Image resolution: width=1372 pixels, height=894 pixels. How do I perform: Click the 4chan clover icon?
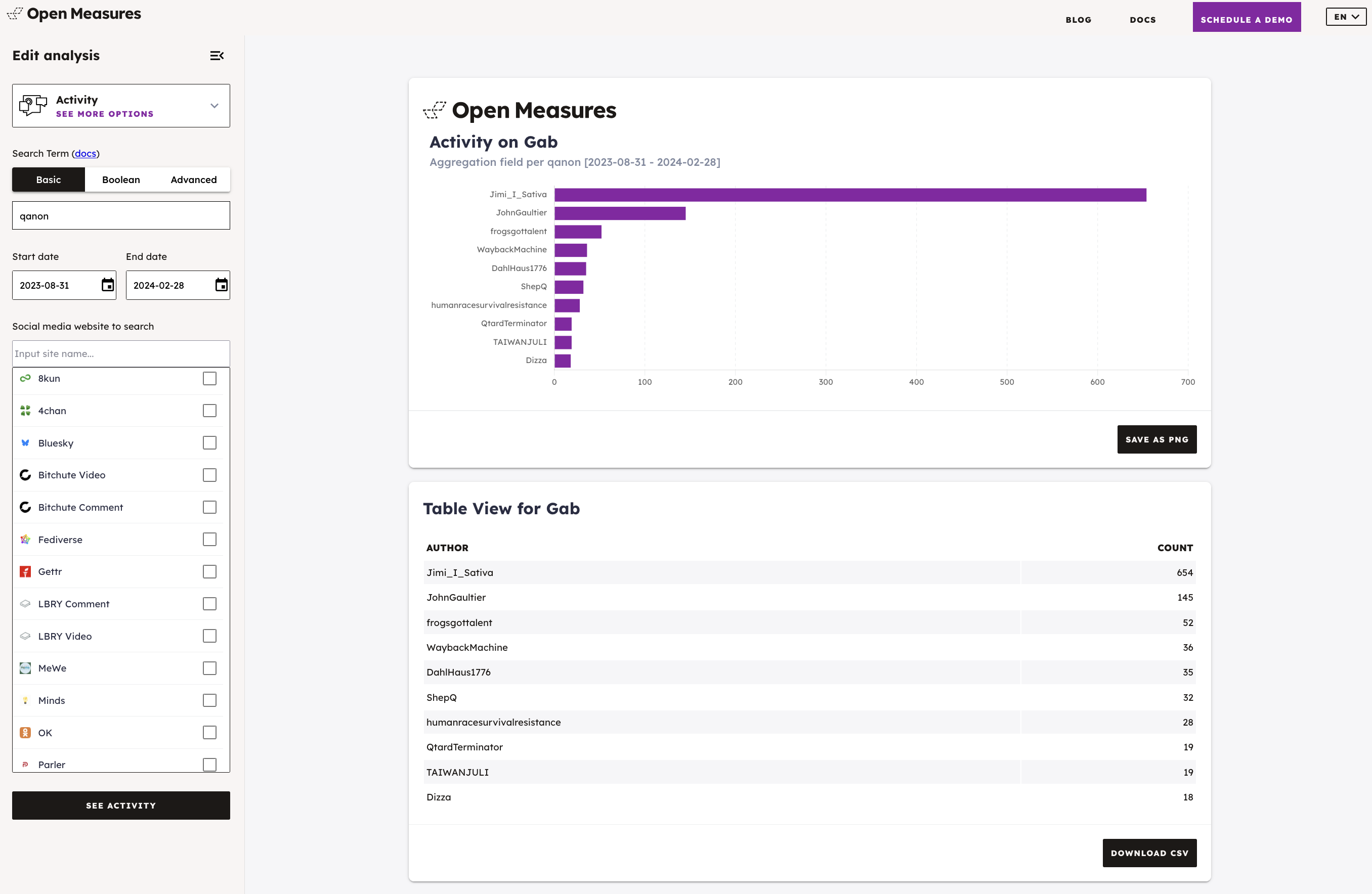[x=25, y=411]
